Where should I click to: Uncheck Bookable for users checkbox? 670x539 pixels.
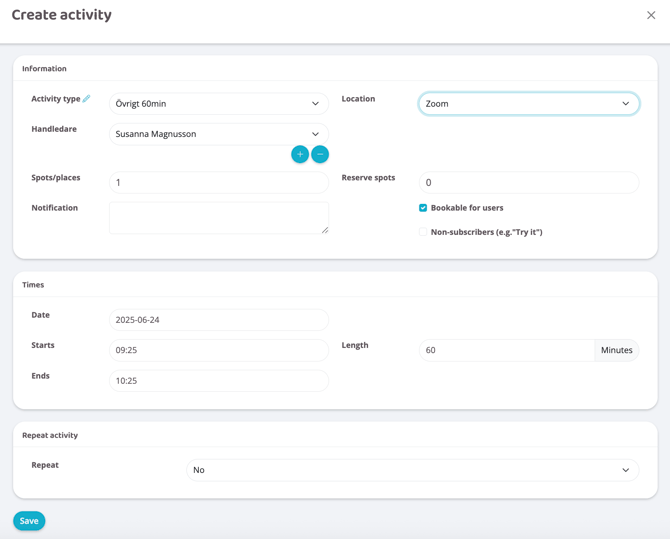[x=423, y=208]
